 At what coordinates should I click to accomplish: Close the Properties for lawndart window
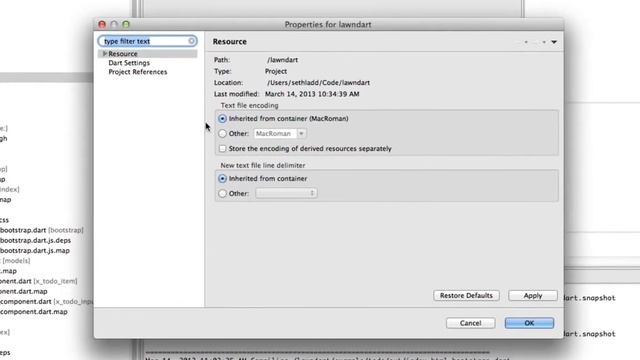click(x=102, y=24)
